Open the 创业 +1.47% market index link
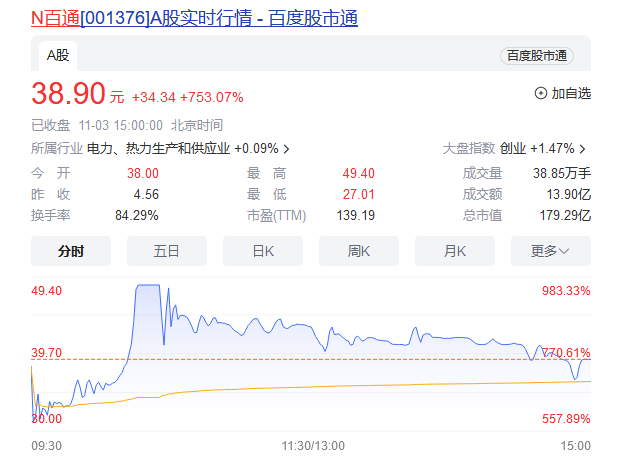 [537, 149]
